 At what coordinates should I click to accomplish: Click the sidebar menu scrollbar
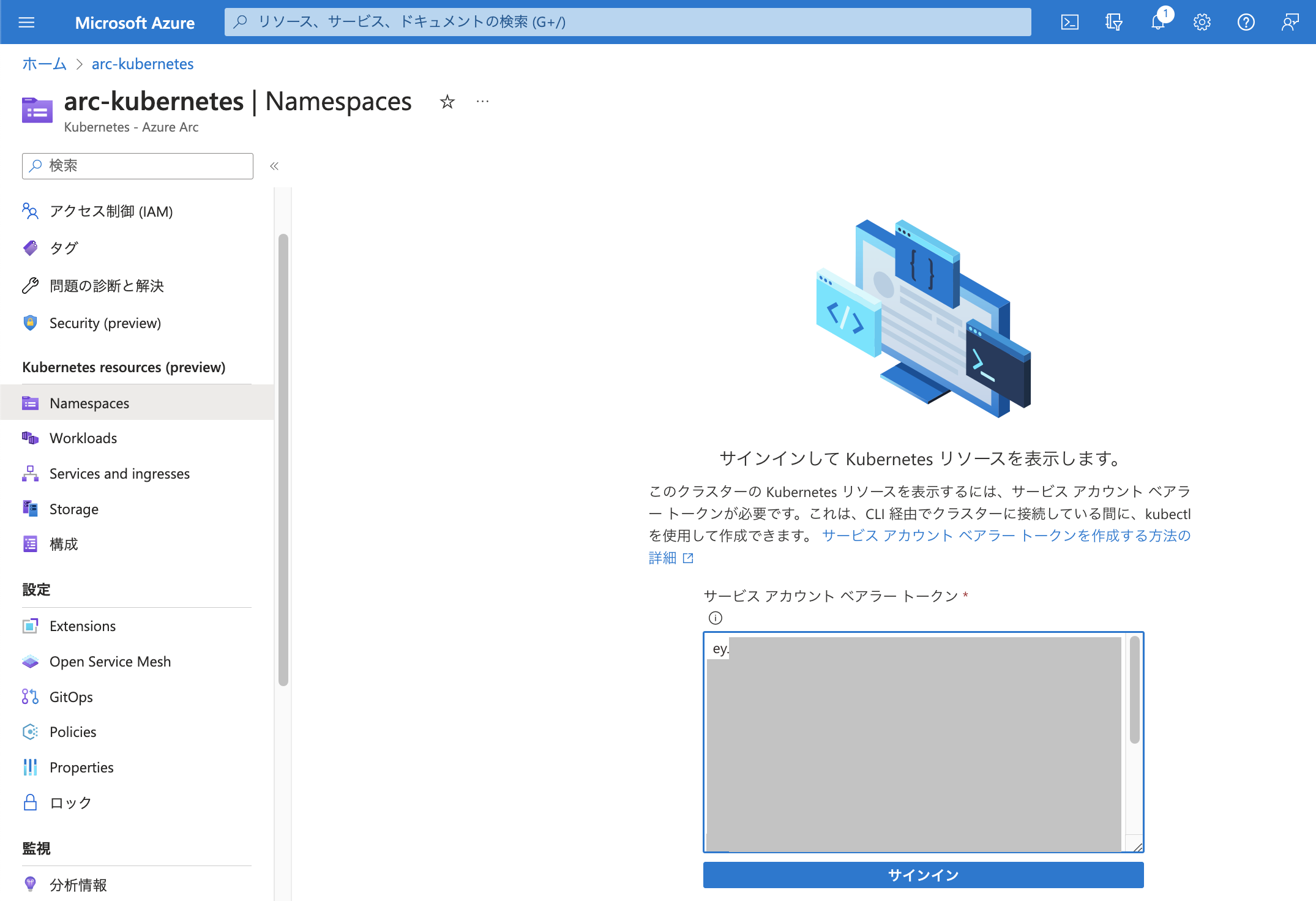point(283,459)
